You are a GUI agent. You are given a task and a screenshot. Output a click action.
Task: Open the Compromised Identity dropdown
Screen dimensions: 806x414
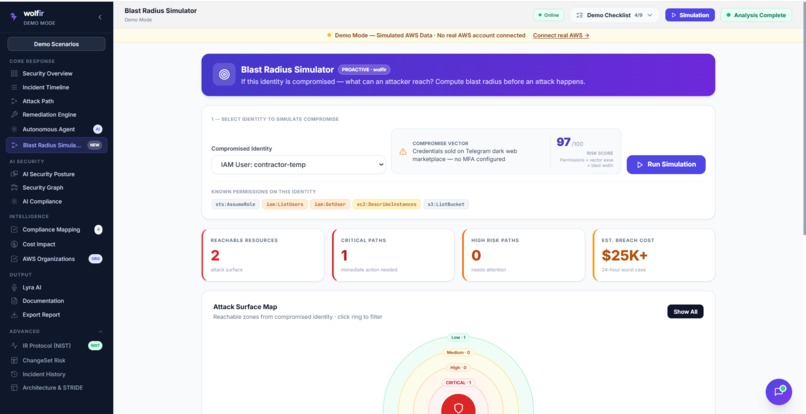[x=298, y=165]
